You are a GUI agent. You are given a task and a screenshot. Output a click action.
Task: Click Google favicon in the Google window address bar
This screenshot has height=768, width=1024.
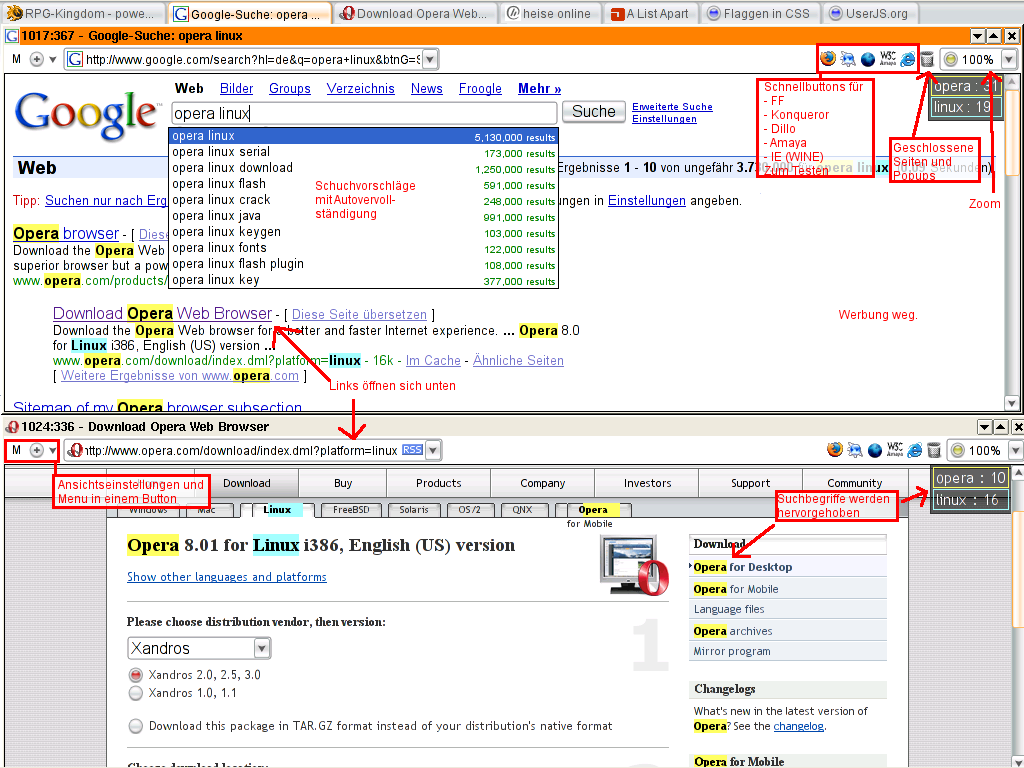coord(75,59)
